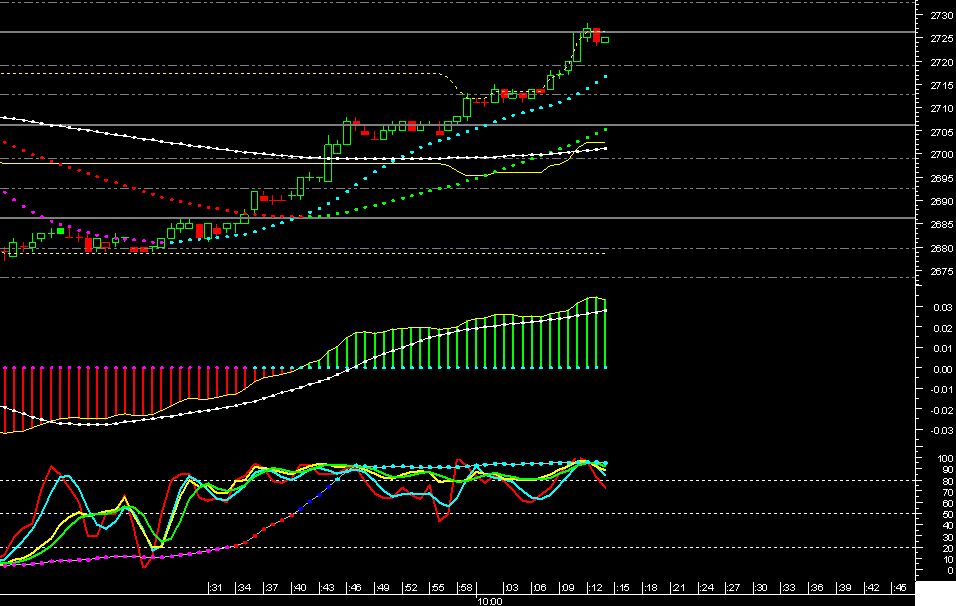The height and width of the screenshot is (606, 956).
Task: Click the :33 time axis label
Action: click(x=790, y=588)
